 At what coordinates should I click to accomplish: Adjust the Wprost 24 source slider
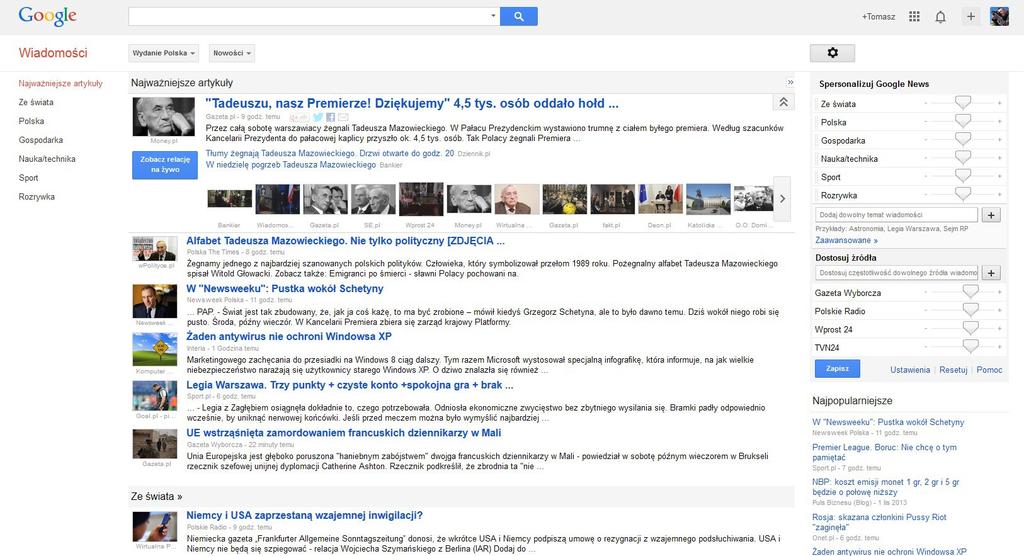click(970, 329)
